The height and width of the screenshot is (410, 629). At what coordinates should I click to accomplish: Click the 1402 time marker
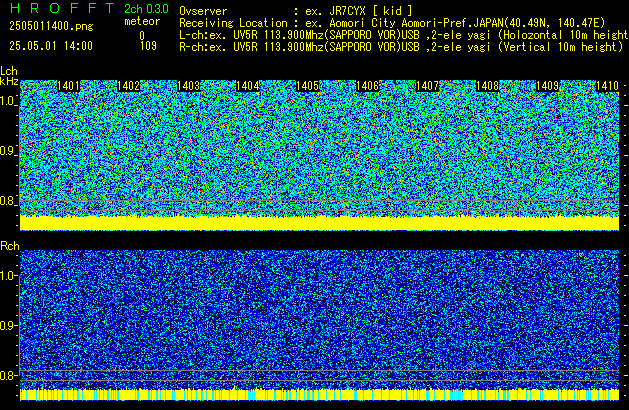(128, 86)
